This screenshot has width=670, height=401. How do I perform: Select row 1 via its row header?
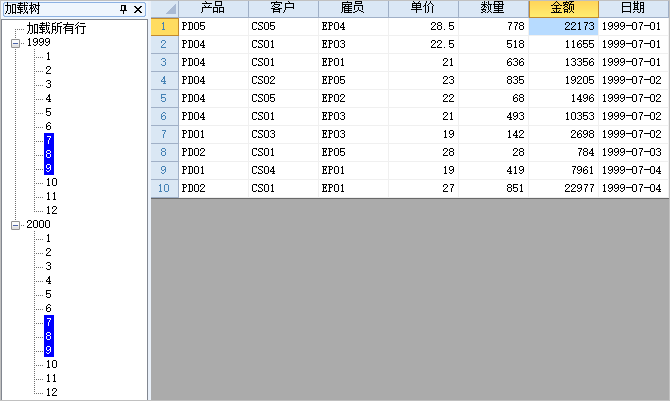164,26
